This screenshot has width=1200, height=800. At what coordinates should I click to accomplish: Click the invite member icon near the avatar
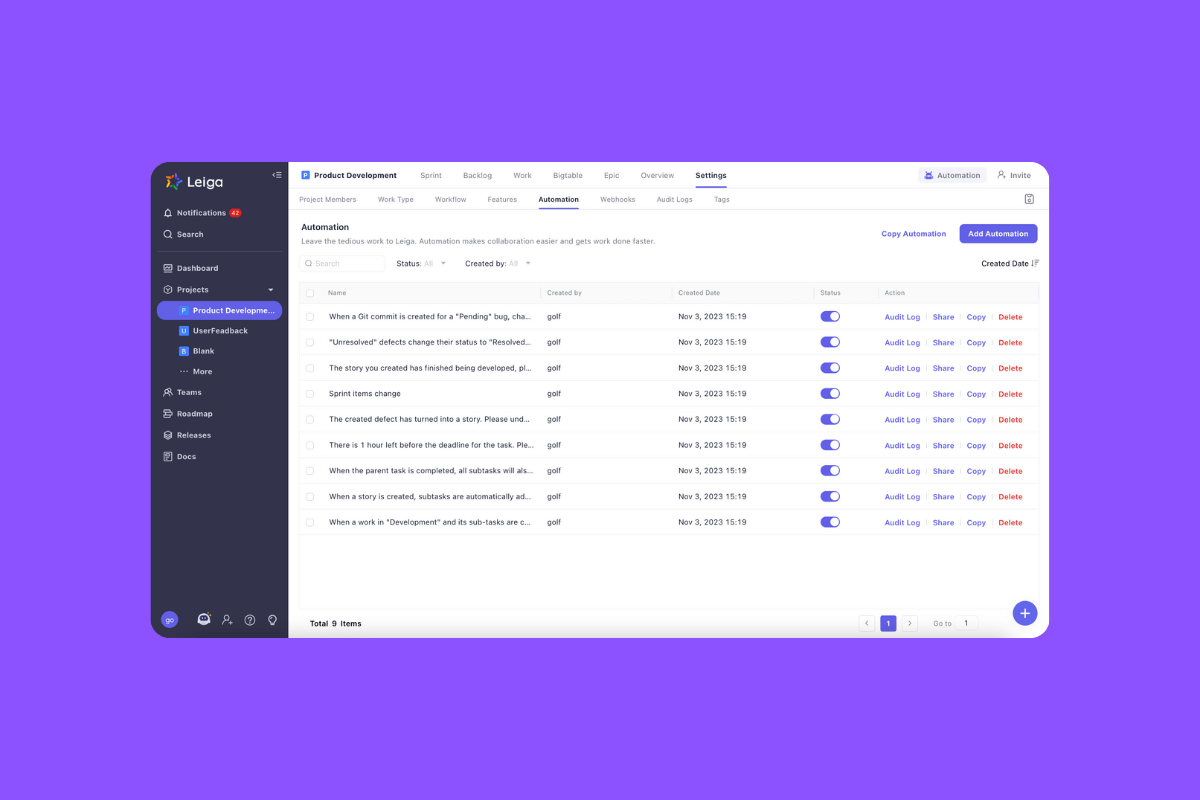click(227, 620)
